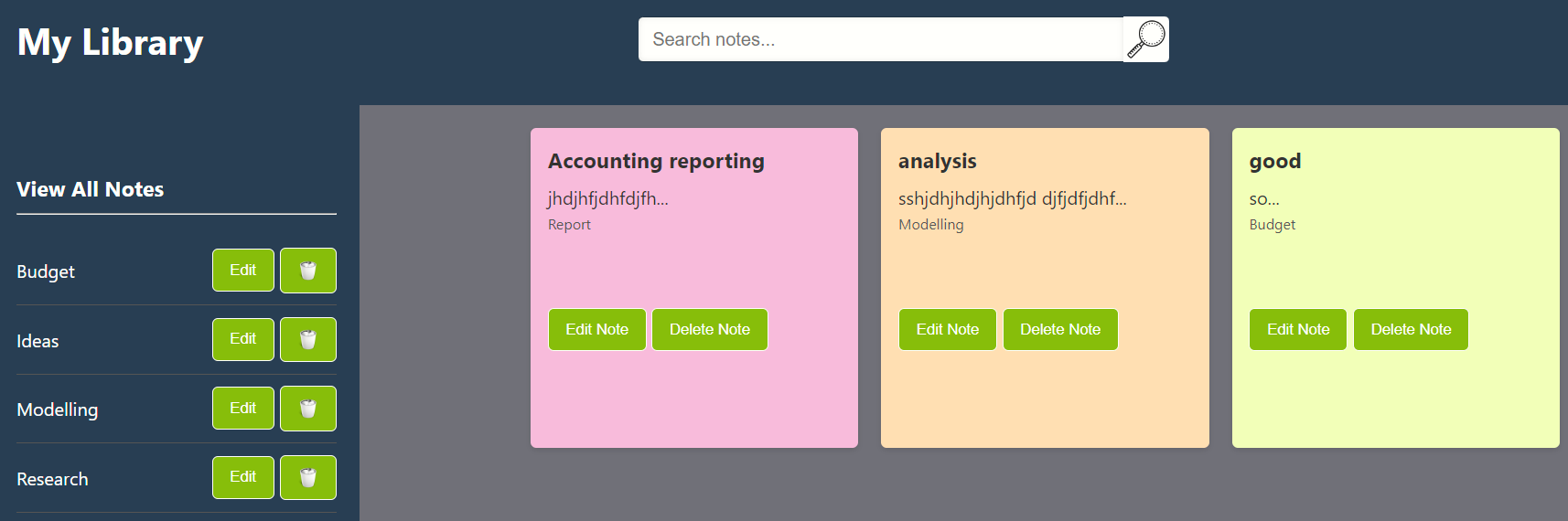
Task: Delete the analysis note
Action: [x=1060, y=329]
